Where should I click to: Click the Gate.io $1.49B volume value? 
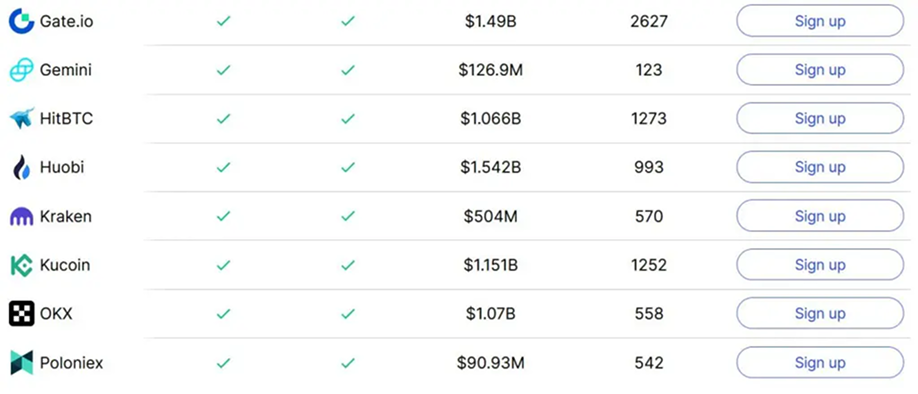tap(491, 22)
